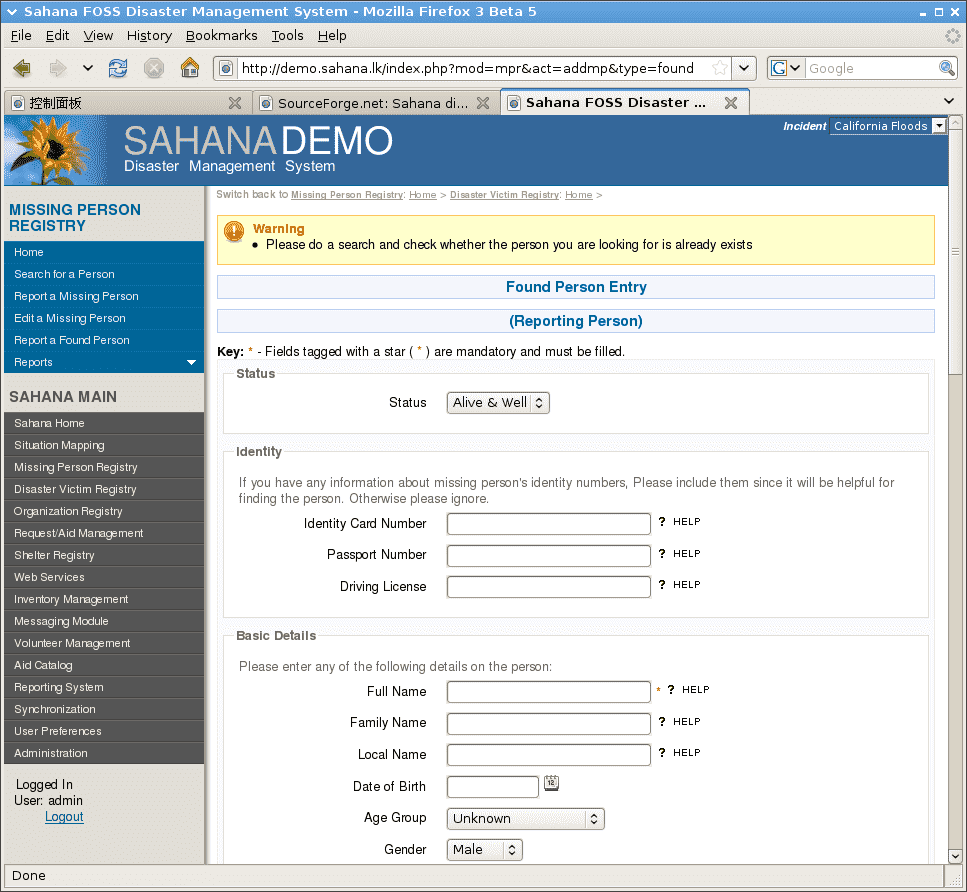Click the browser Back arrow button

[x=22, y=68]
